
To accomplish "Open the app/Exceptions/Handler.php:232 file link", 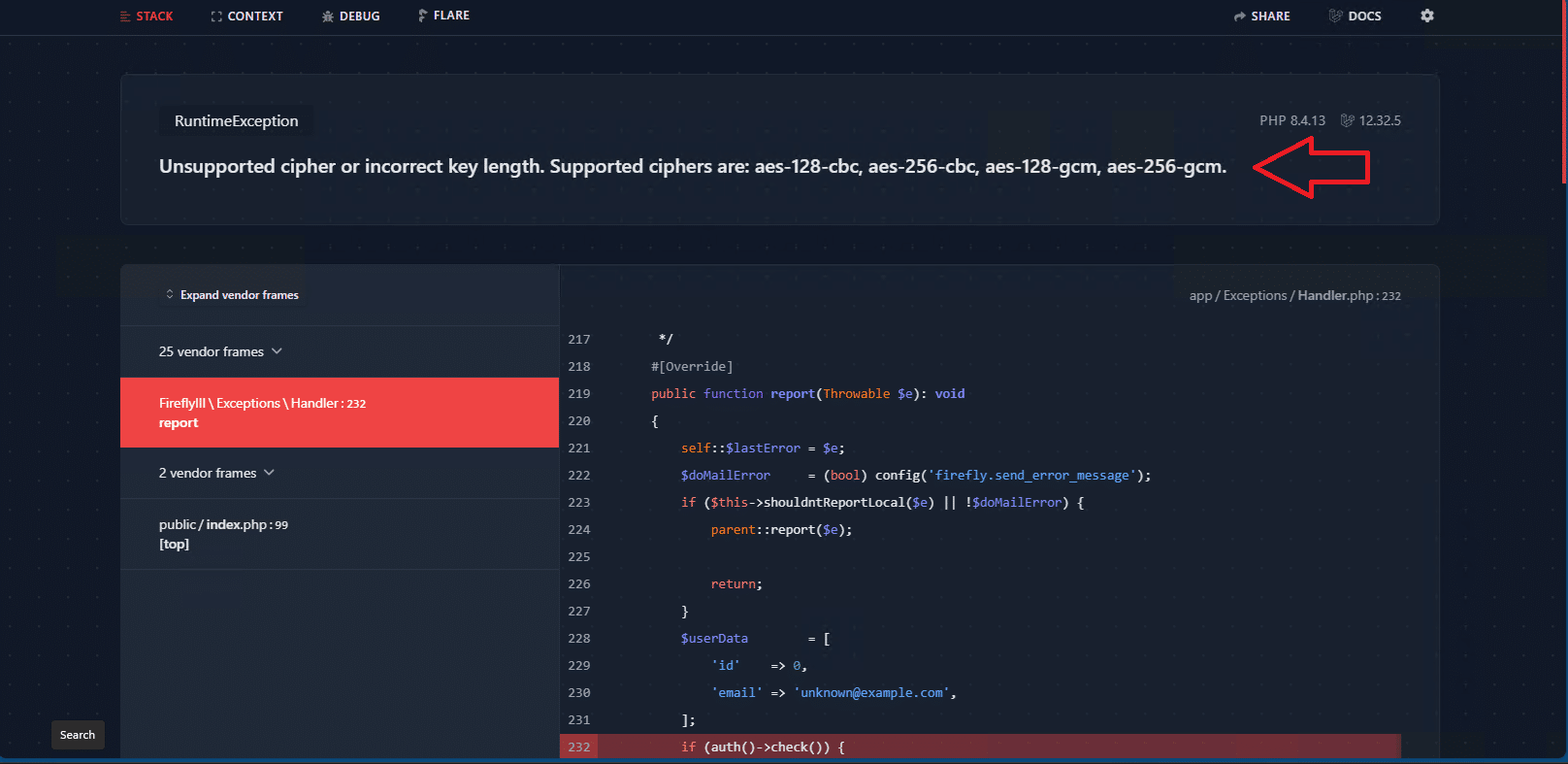I will 1294,295.
